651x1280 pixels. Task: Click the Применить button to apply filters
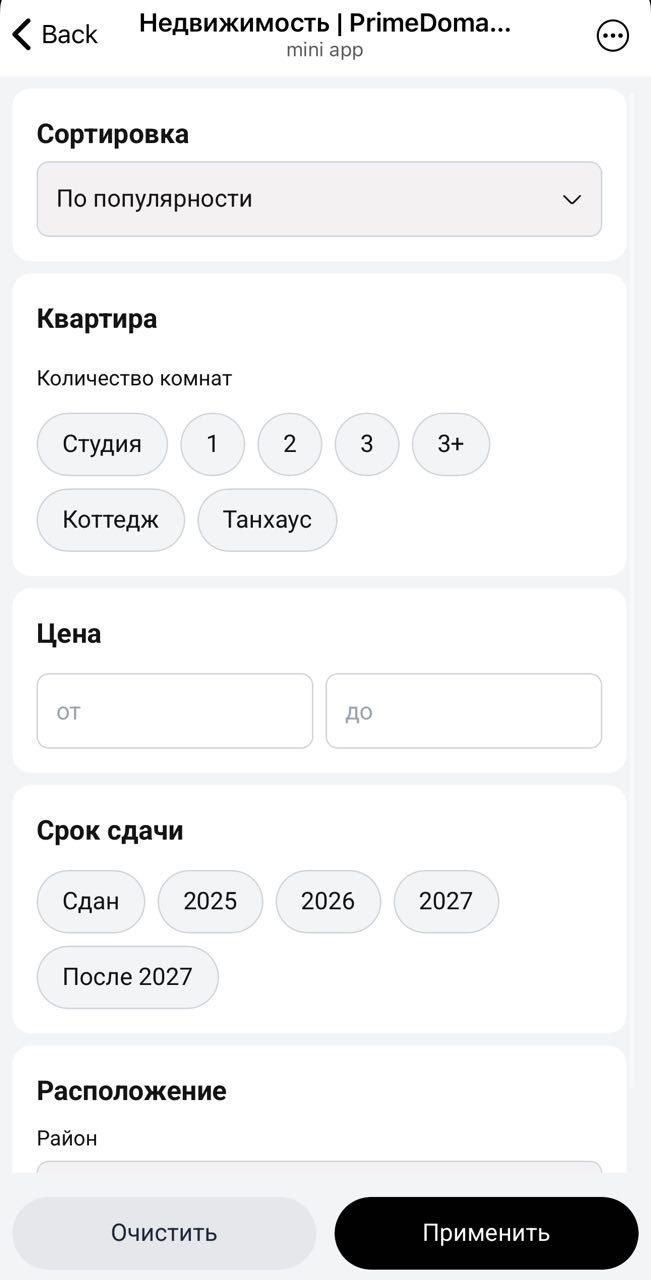point(487,1233)
